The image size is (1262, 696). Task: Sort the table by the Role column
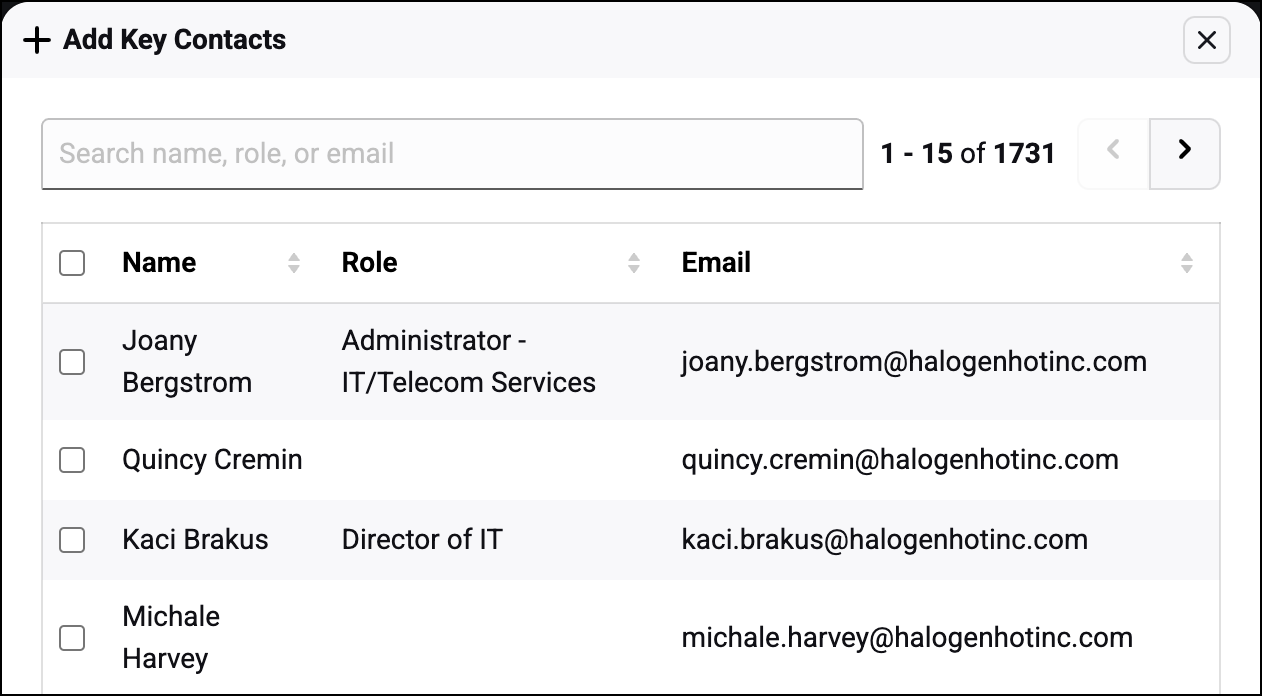click(634, 263)
